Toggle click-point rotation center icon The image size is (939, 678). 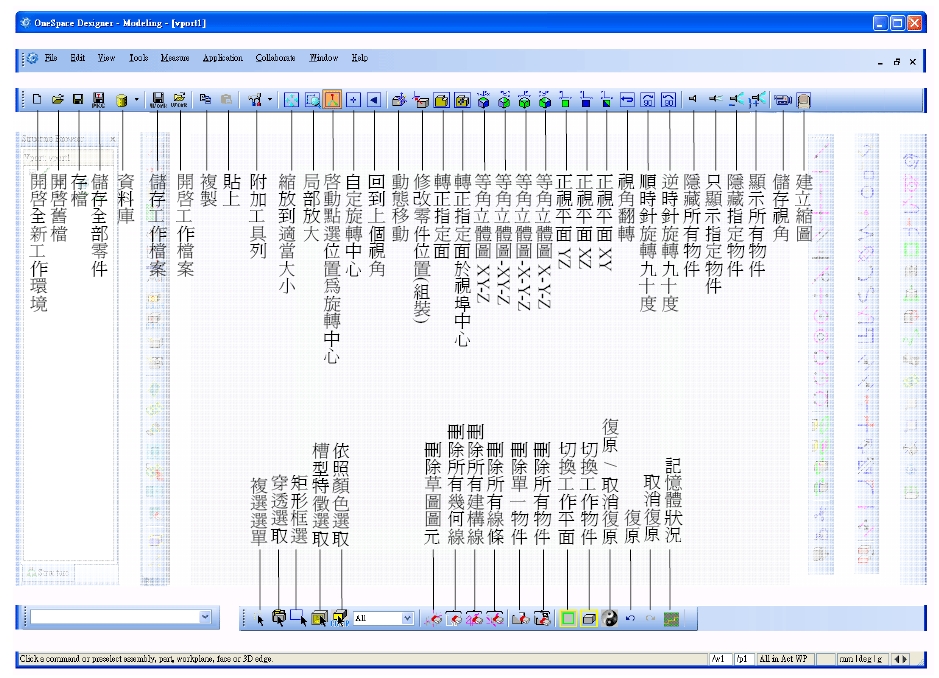332,99
